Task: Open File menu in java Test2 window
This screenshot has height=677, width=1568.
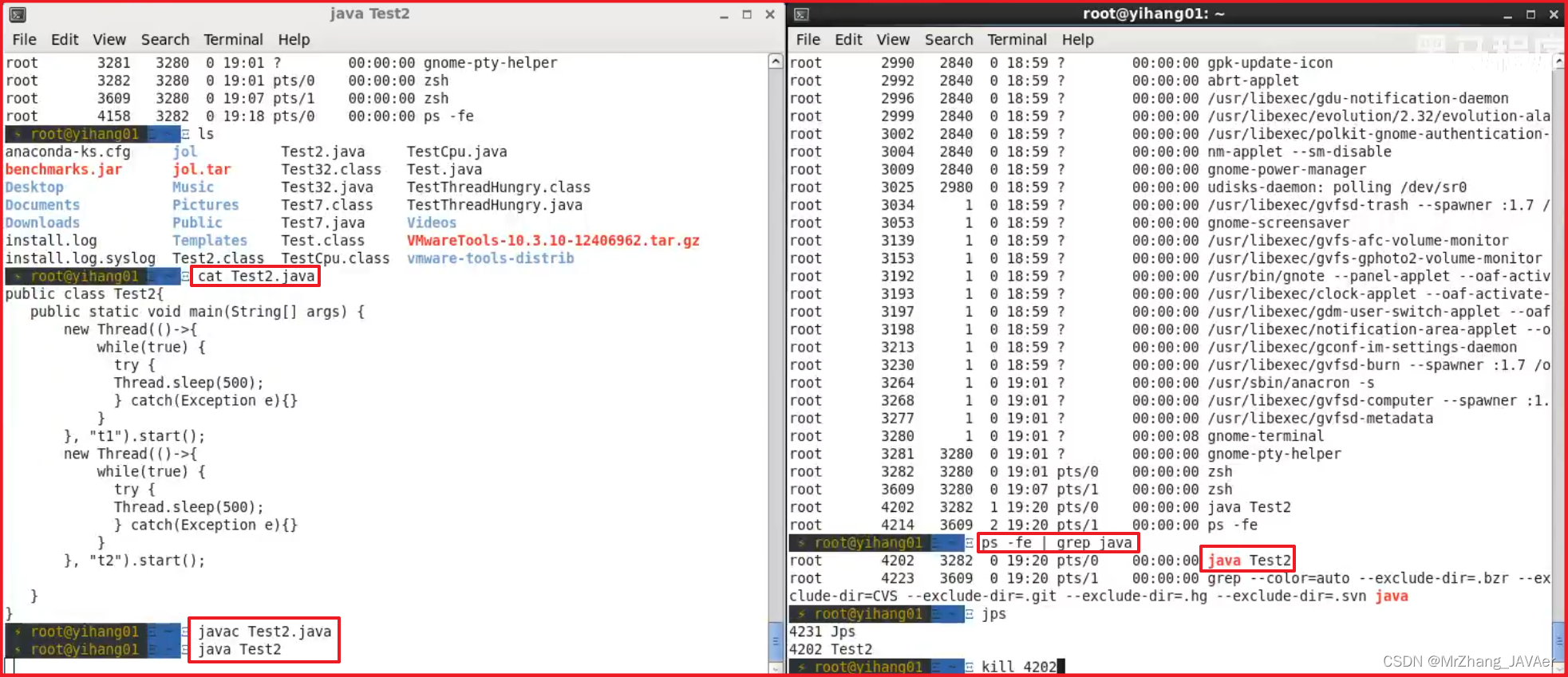Action: pyautogui.click(x=24, y=39)
